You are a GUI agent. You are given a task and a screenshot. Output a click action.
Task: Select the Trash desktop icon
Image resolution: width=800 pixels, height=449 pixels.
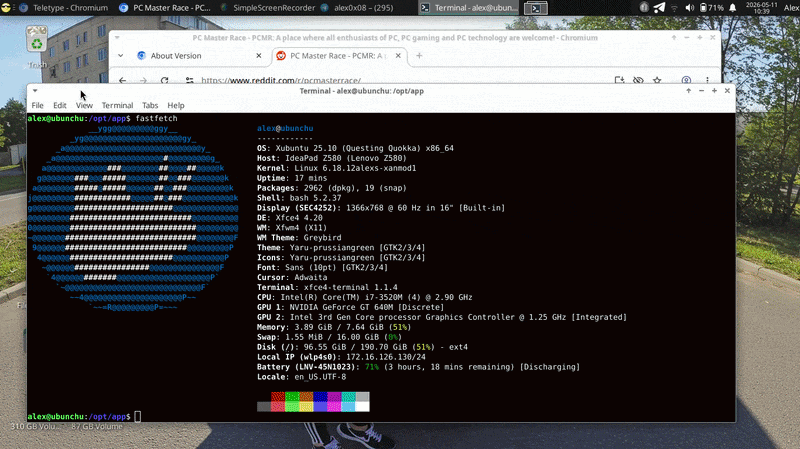tap(37, 47)
